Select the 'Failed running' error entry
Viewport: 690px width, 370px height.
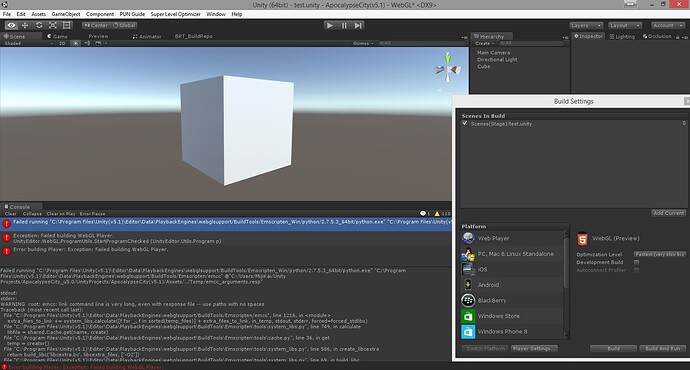[226, 223]
